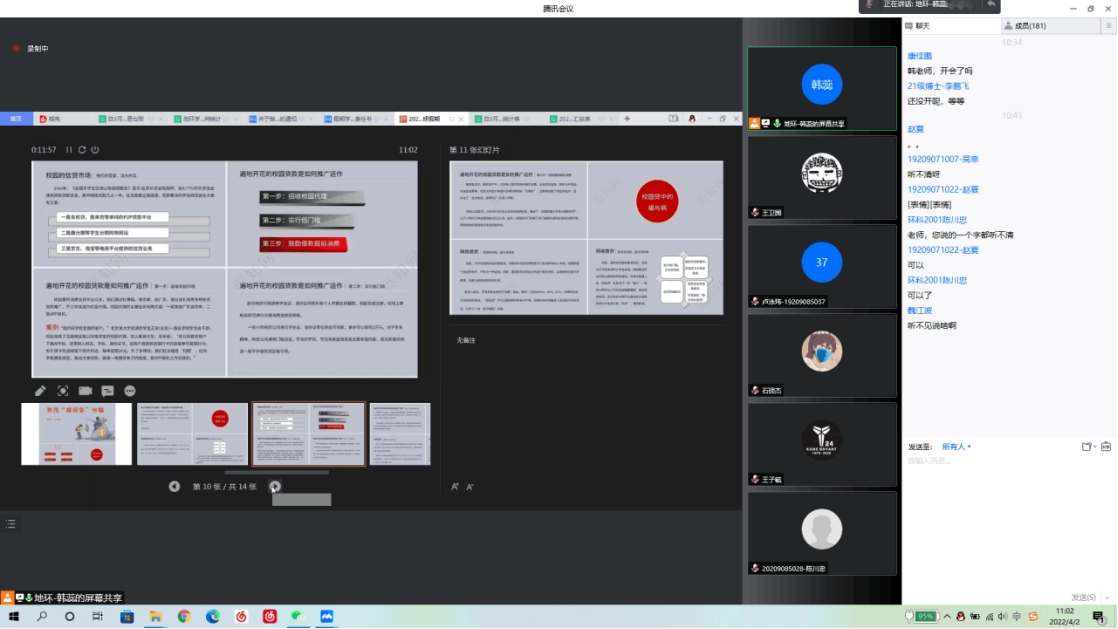Click the slide thumbnail strip scrollbar
The height and width of the screenshot is (629, 1118).
click(x=276, y=472)
